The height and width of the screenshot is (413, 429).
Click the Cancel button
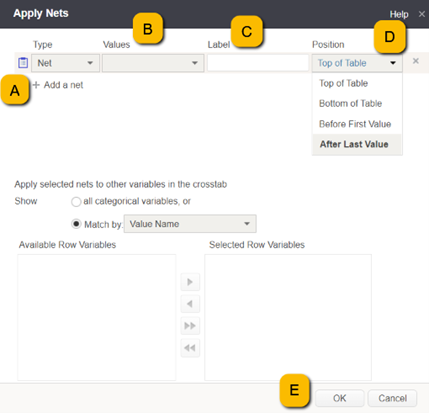[392, 398]
